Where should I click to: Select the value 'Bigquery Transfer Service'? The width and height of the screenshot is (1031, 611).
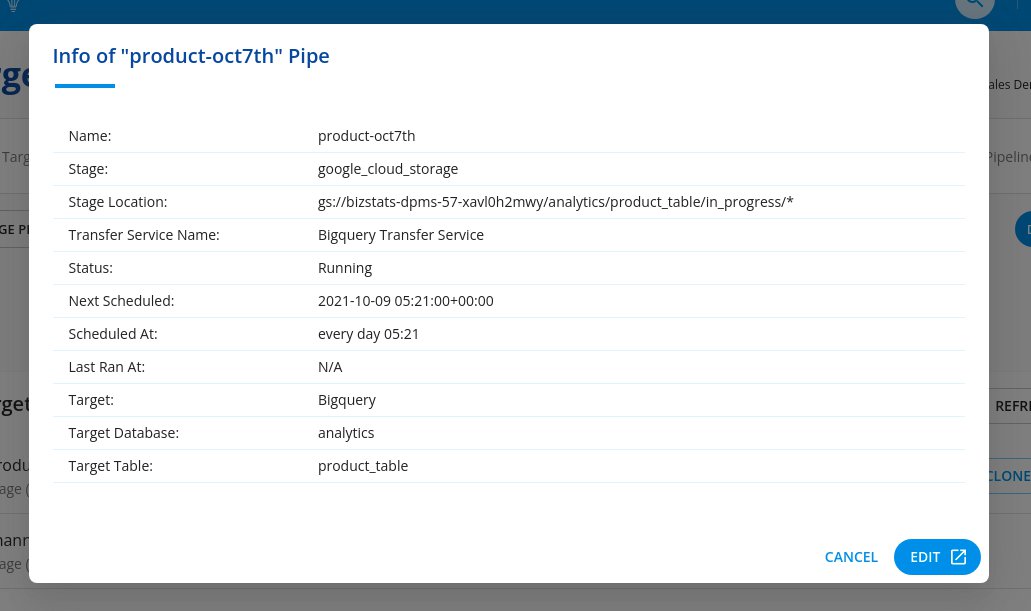(x=400, y=235)
